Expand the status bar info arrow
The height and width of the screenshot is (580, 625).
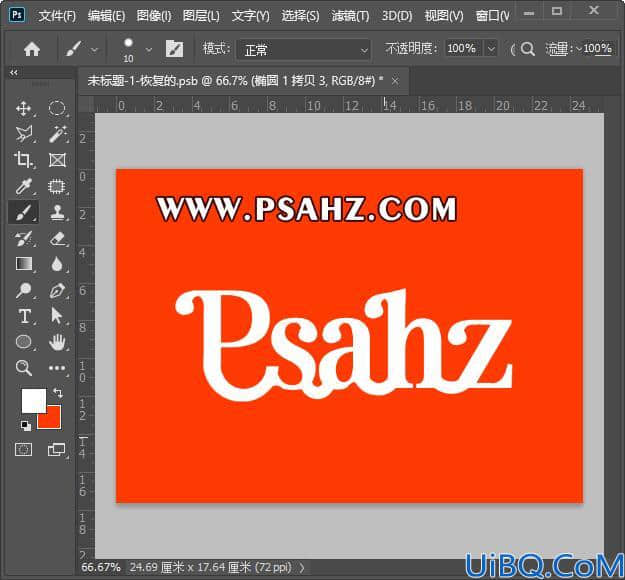pyautogui.click(x=302, y=567)
